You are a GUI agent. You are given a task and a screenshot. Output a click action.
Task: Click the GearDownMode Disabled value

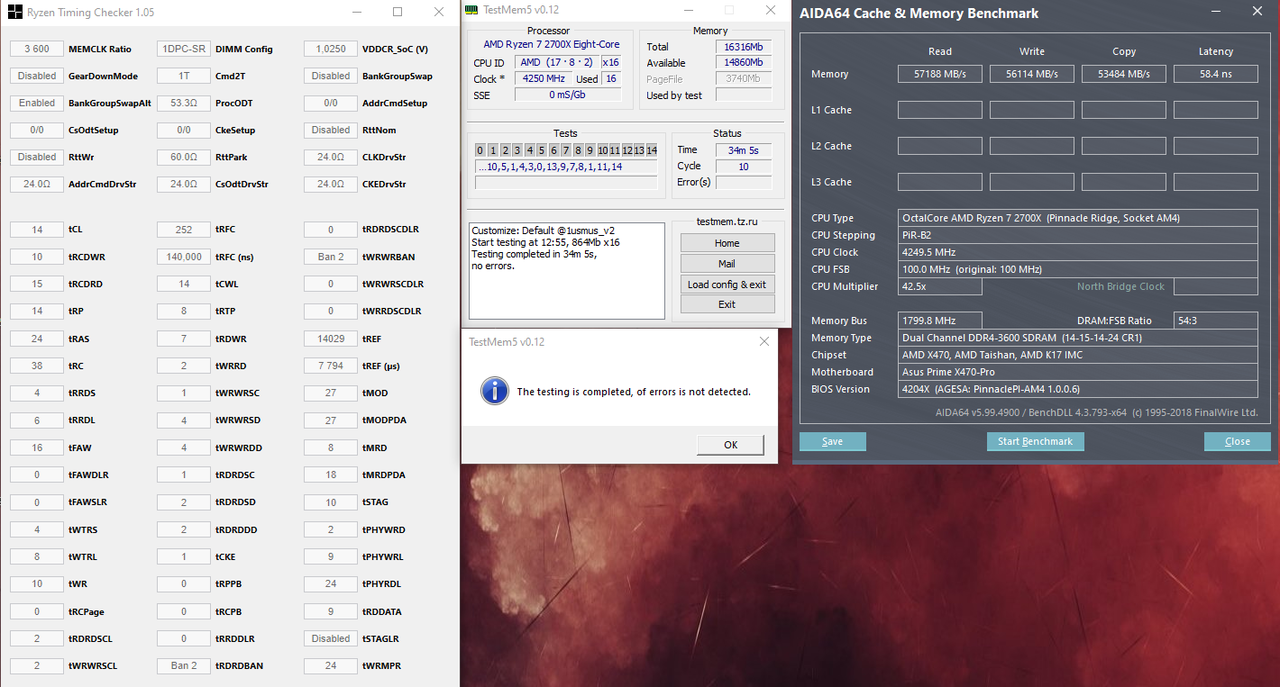click(37, 76)
